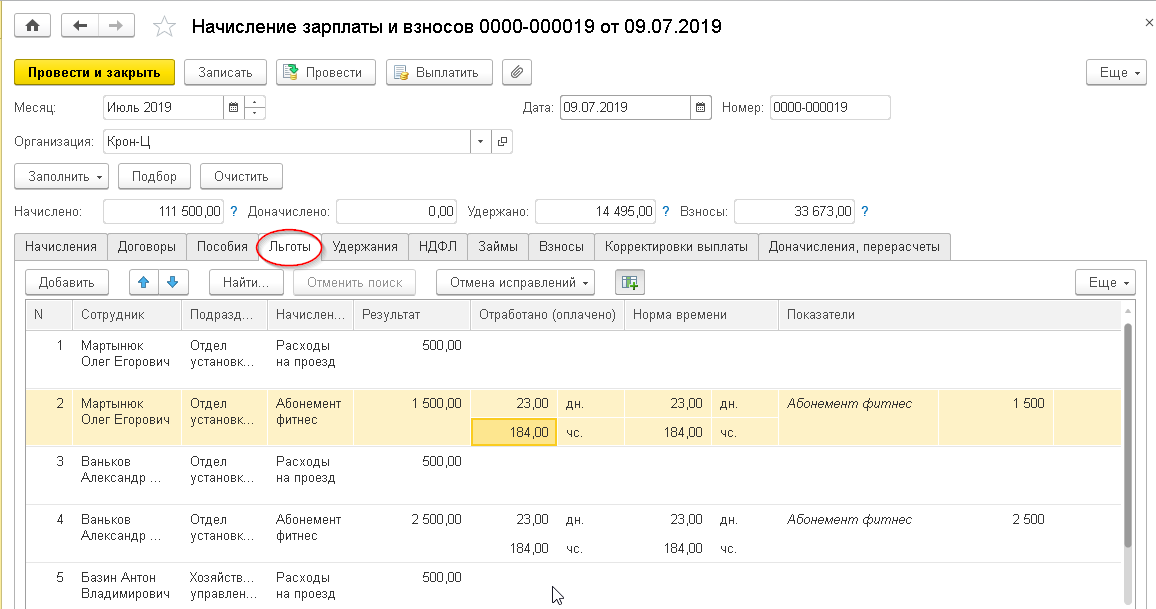Open attached files paperclip icon

(x=517, y=72)
